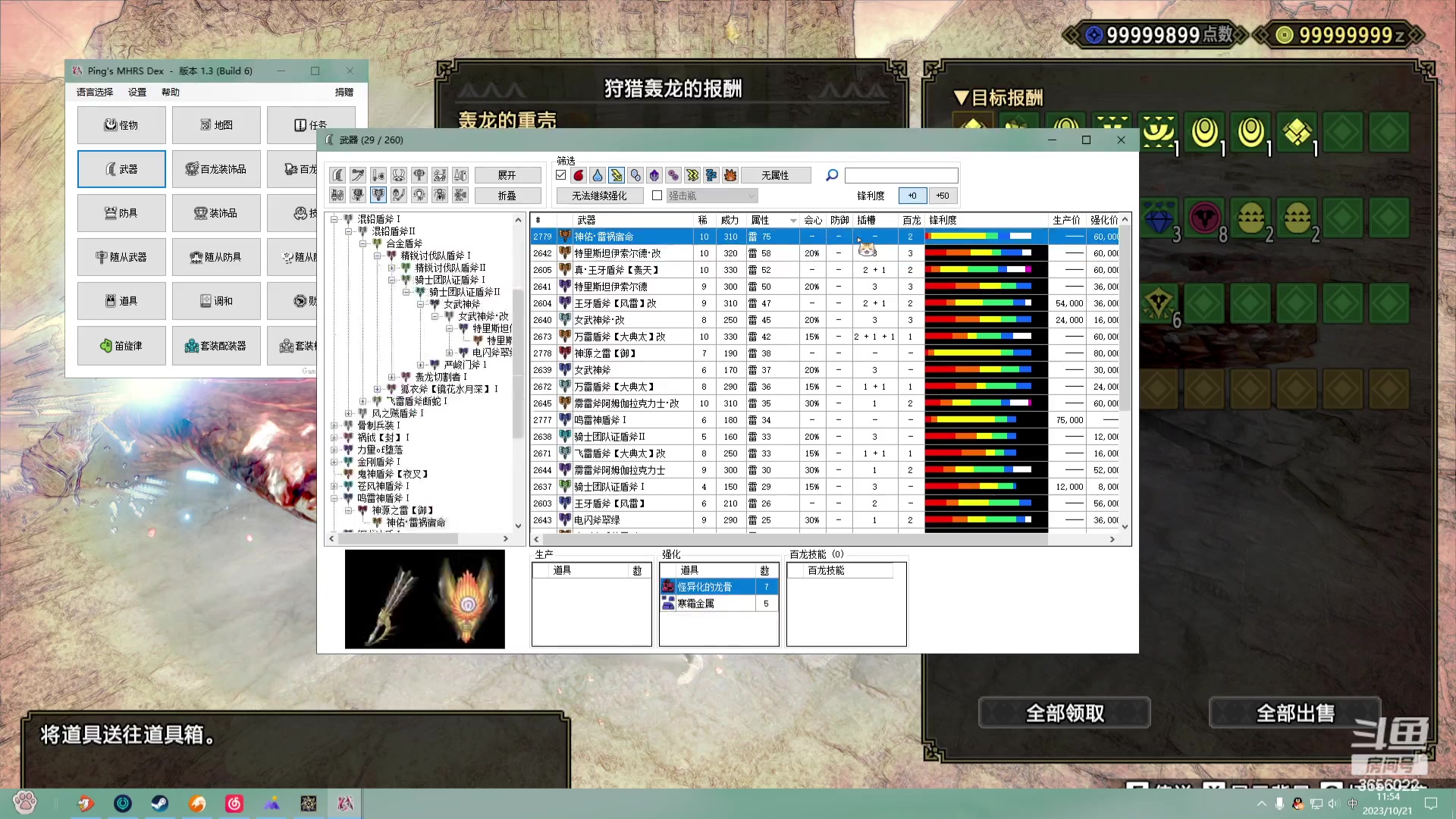Screen dimensions: 1456x819
Task: Open the 怪物 section in MHRS Dex
Action: (121, 125)
